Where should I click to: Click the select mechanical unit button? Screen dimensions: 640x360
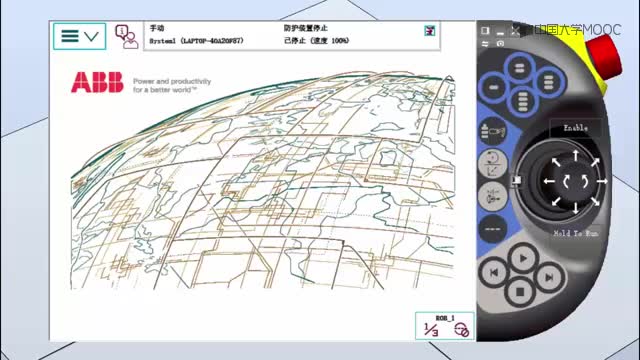(x=493, y=131)
